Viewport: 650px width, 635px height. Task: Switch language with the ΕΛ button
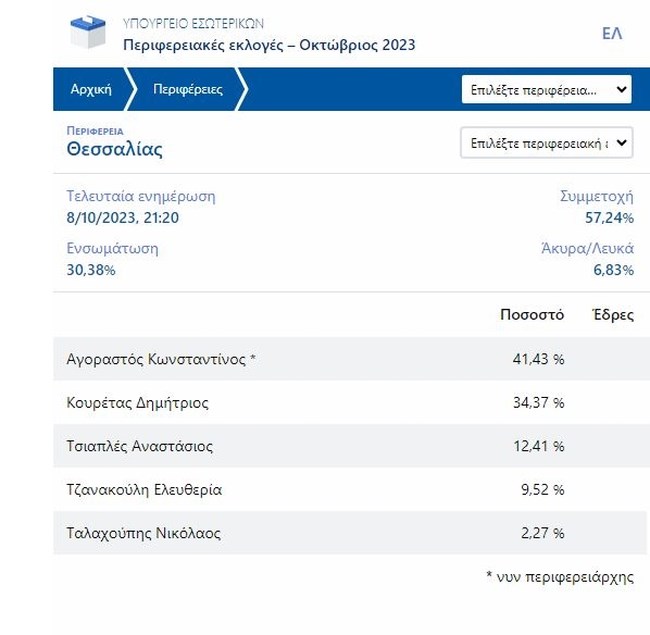pos(612,34)
